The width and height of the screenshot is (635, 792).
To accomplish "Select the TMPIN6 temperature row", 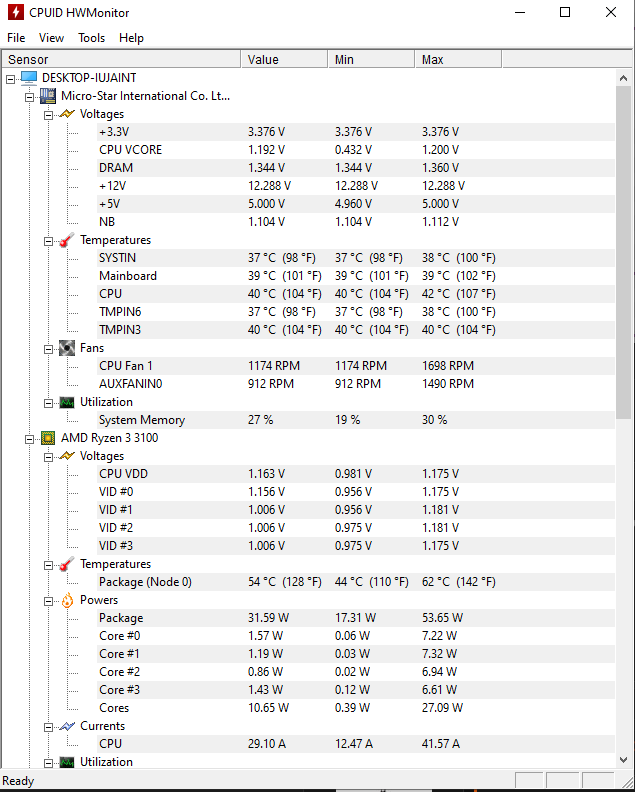I will [x=356, y=312].
